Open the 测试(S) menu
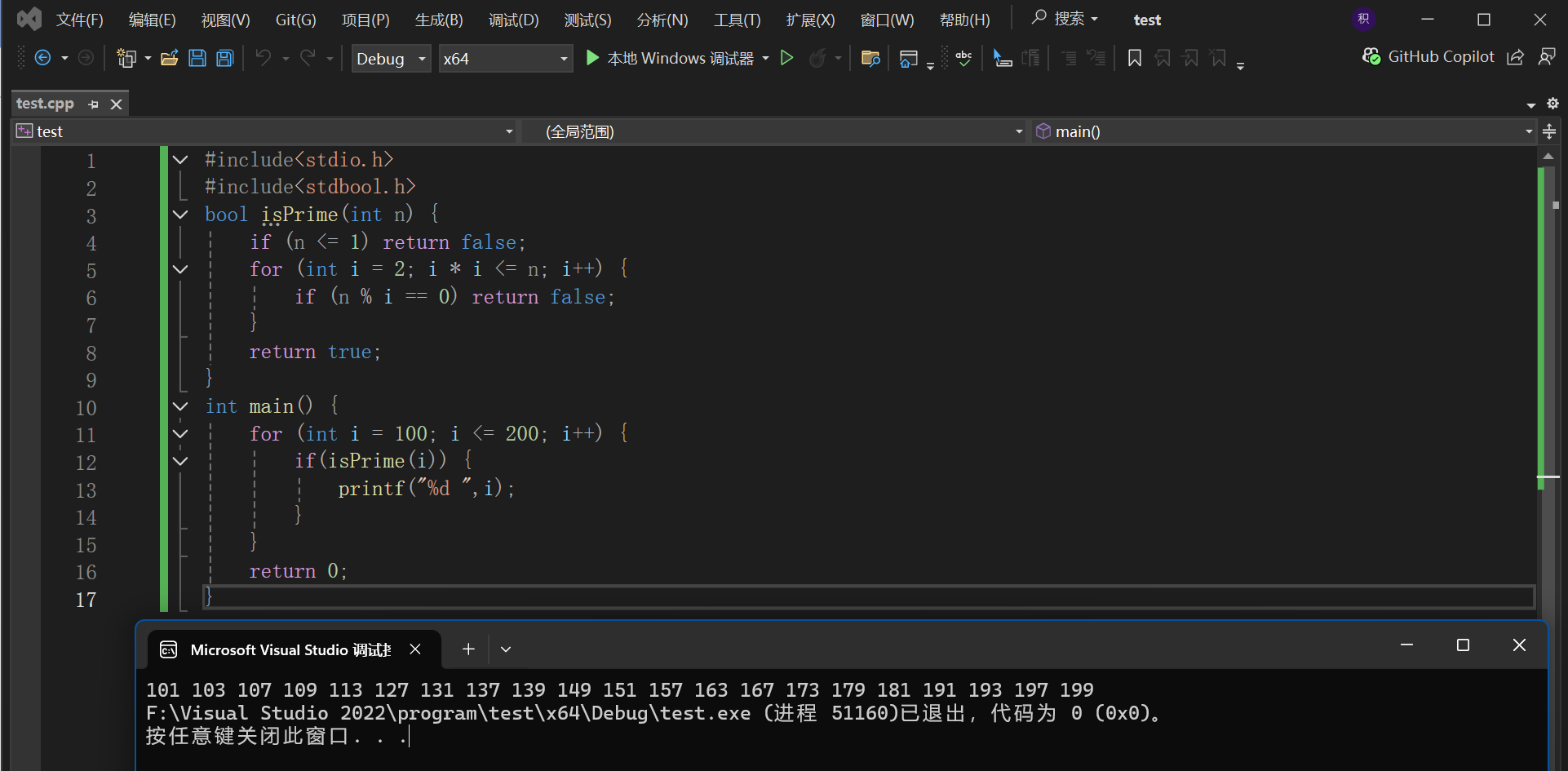The image size is (1568, 771). point(588,20)
